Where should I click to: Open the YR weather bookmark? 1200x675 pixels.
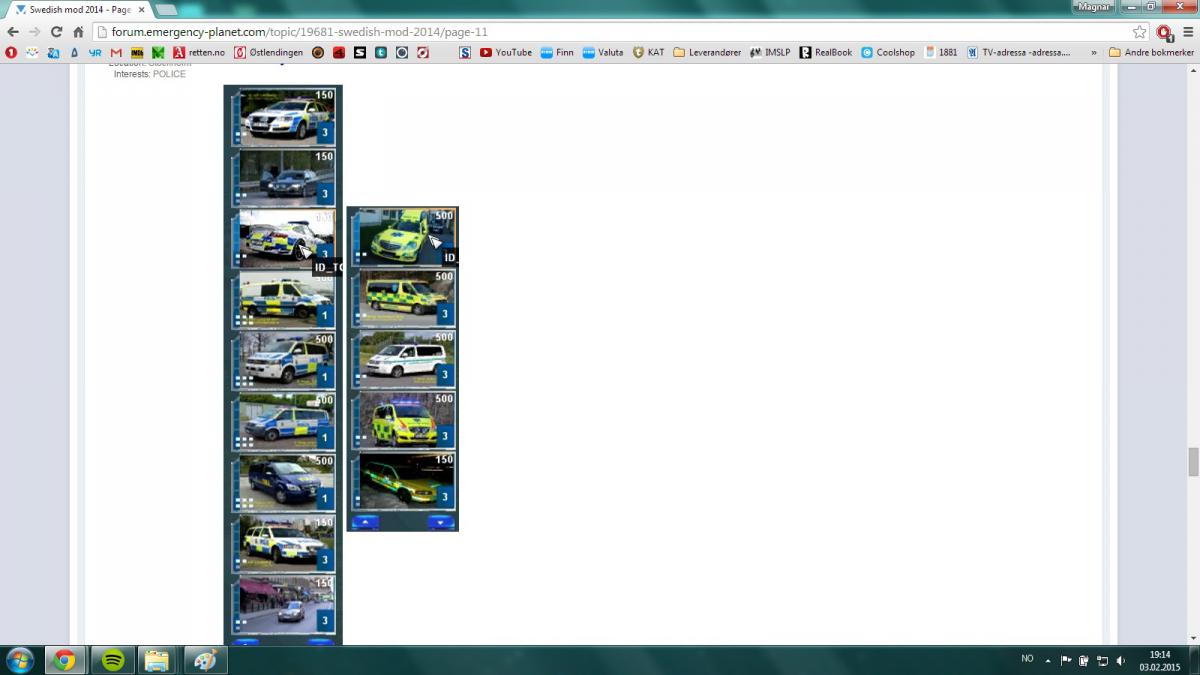click(95, 52)
